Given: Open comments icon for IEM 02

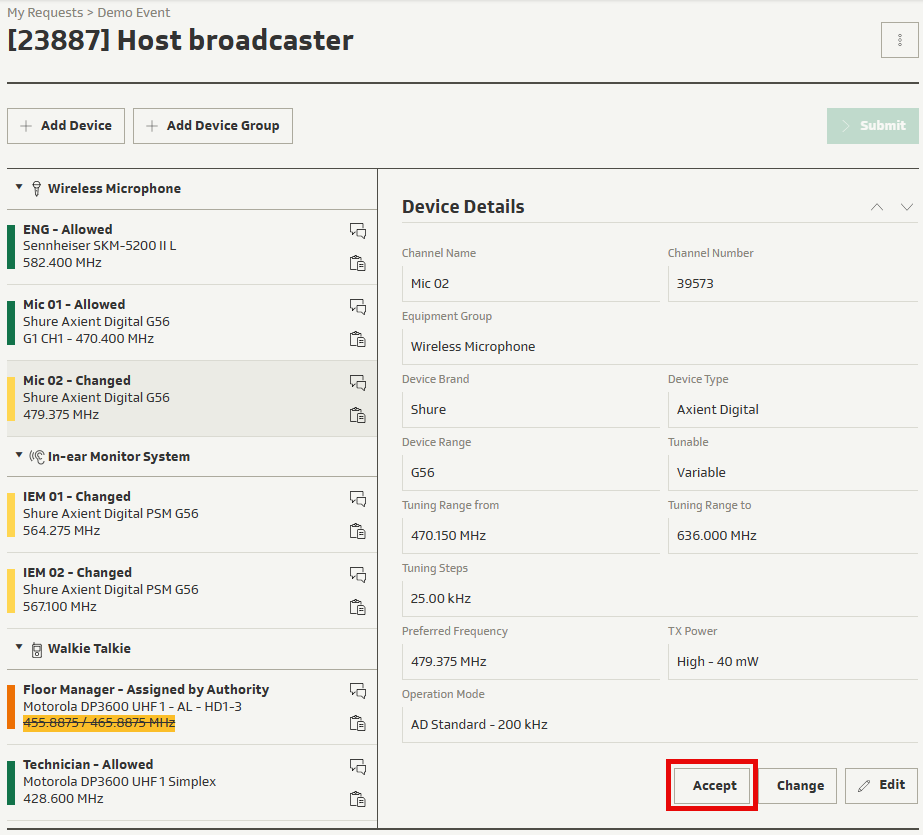Looking at the screenshot, I should 357,574.
